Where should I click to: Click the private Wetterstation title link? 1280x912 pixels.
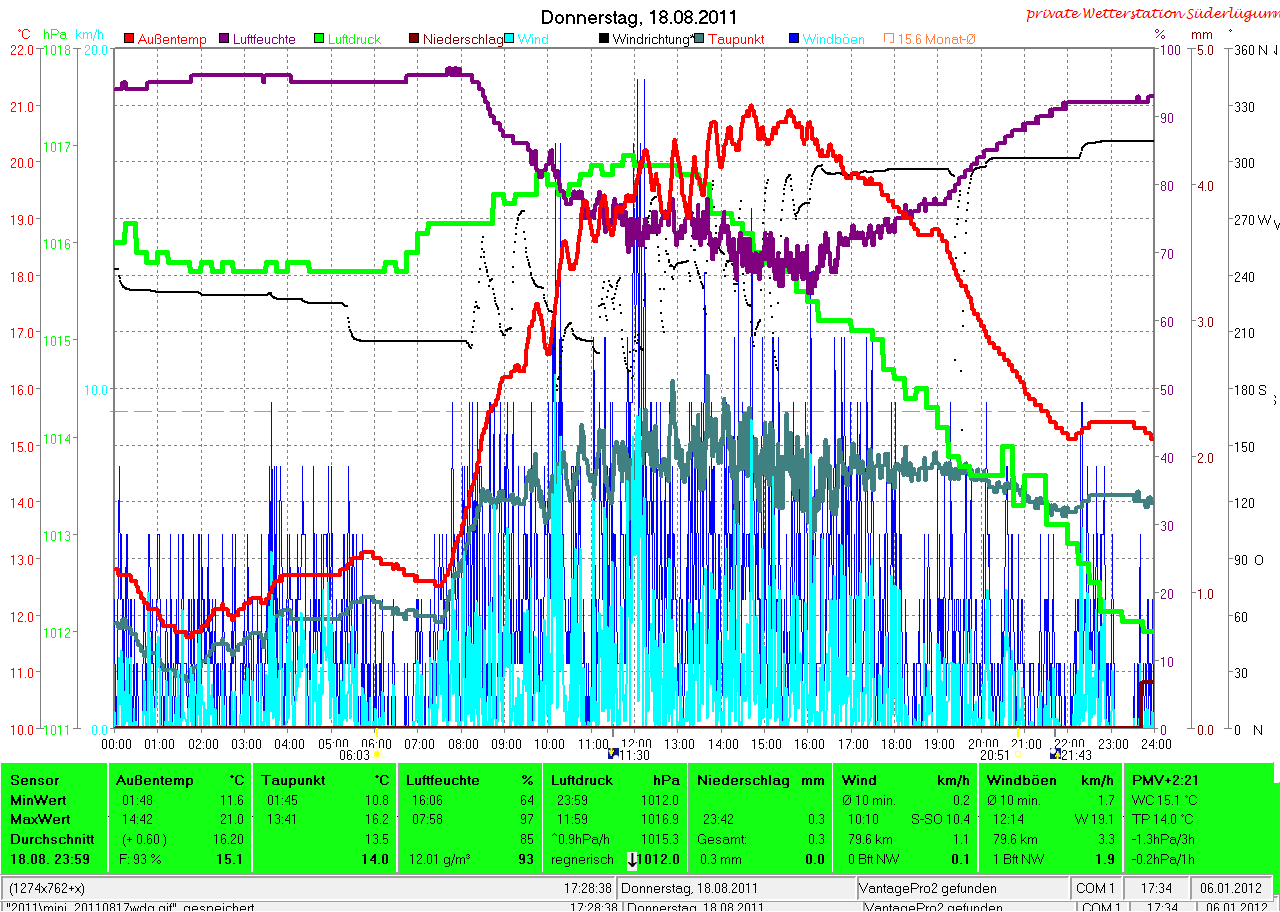1152,14
